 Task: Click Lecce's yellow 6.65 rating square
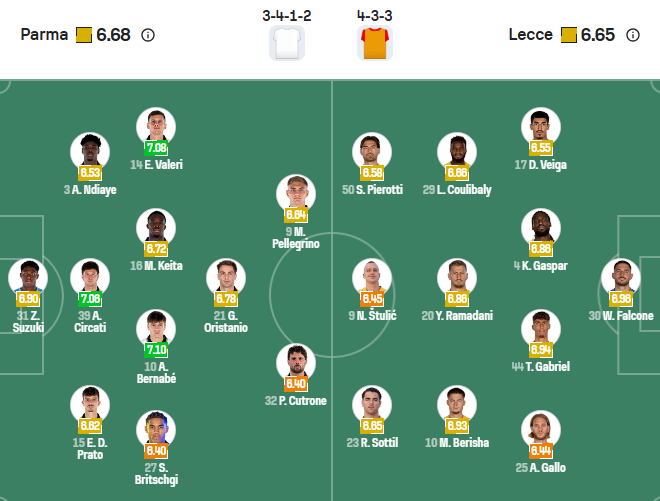click(x=568, y=35)
